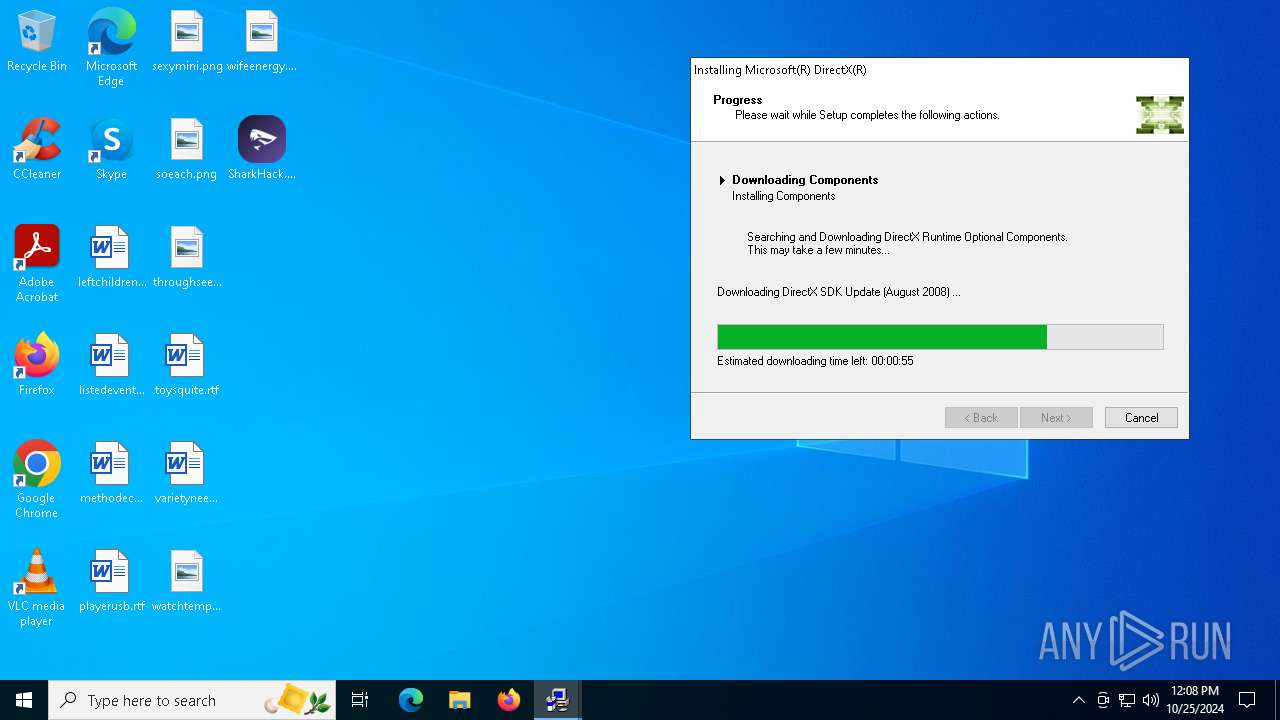Click the estimated downloading time left text

pos(815,361)
